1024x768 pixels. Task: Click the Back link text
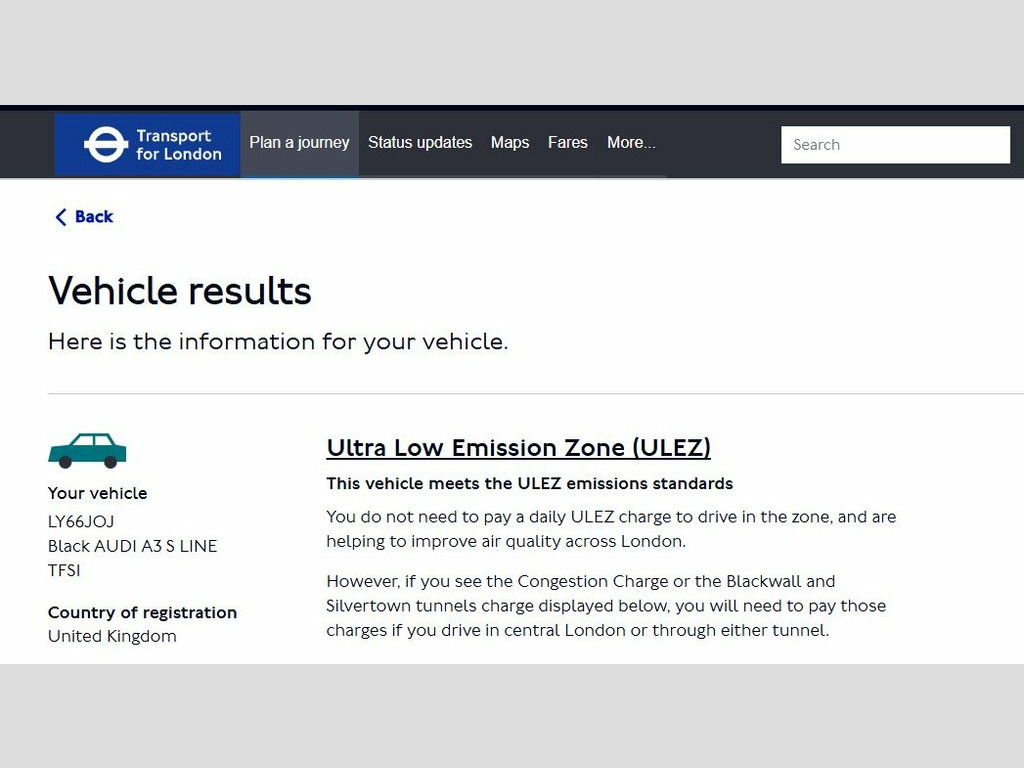pyautogui.click(x=94, y=217)
